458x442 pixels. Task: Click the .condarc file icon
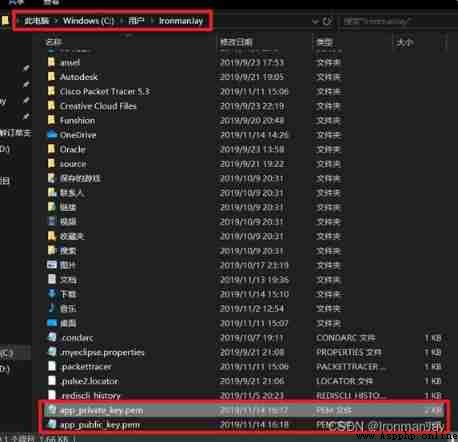pos(52,337)
